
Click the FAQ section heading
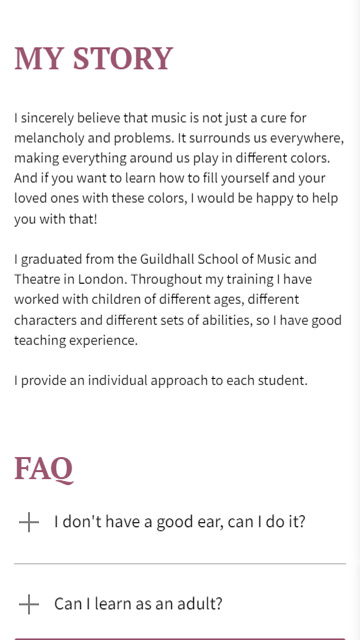click(x=44, y=469)
